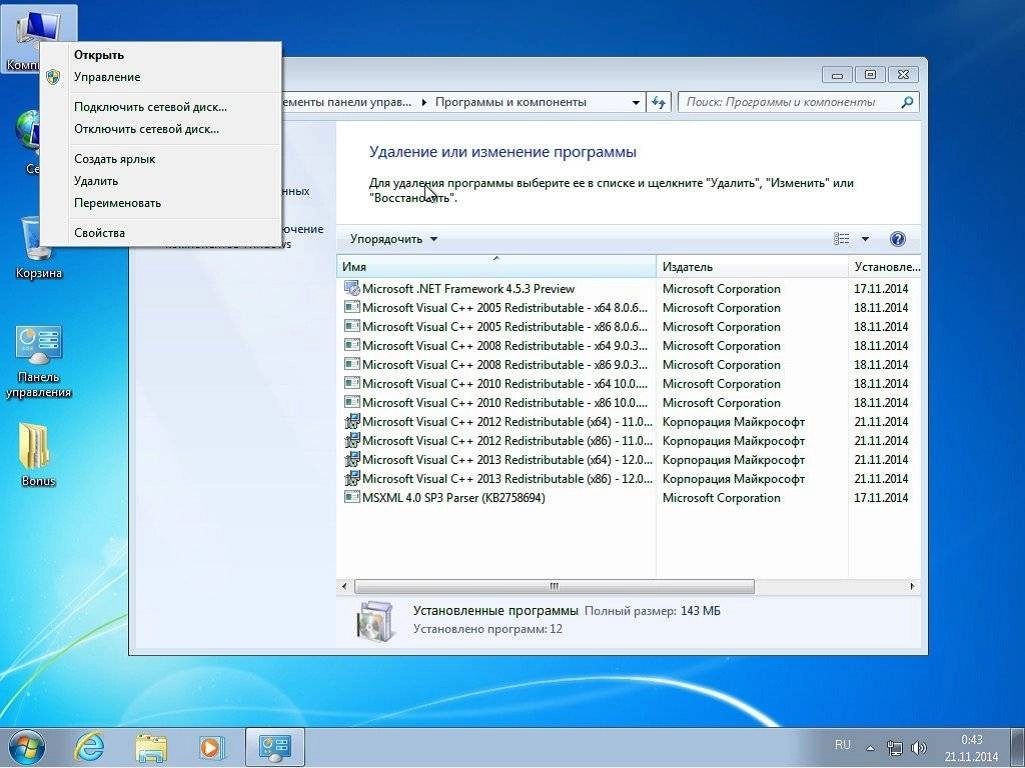Click the volume speaker tray icon
Image resolution: width=1025 pixels, height=768 pixels.
(918, 748)
